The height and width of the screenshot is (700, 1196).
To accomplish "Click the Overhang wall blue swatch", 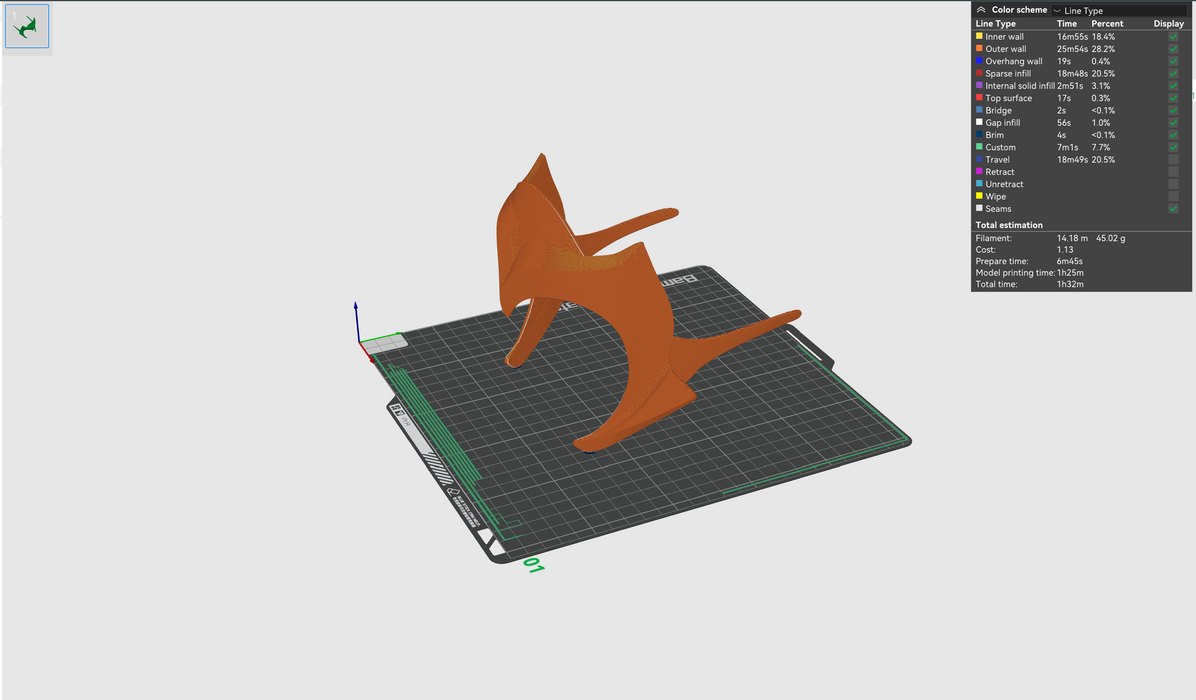I will pos(979,61).
